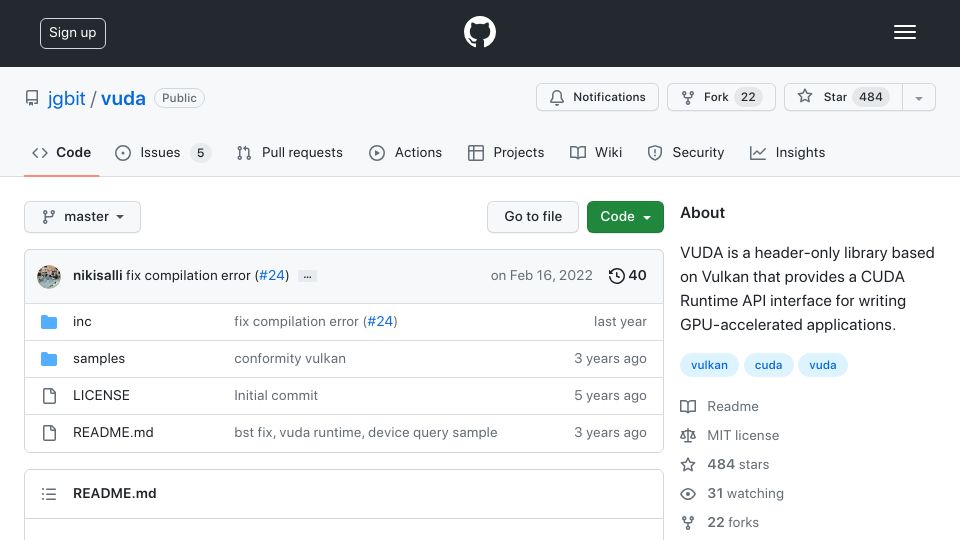Open README table of contents list icon
The image size is (960, 540).
pyautogui.click(x=49, y=494)
